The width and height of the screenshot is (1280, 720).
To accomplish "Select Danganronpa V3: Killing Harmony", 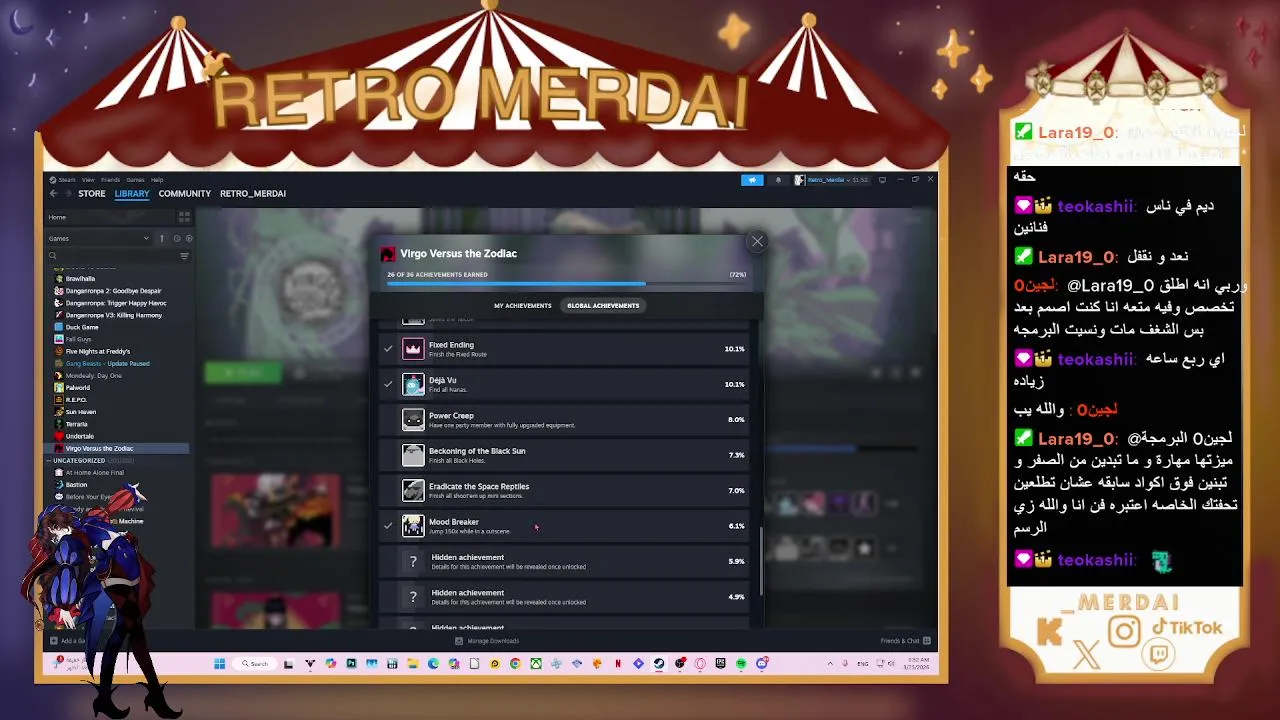I will (113, 315).
